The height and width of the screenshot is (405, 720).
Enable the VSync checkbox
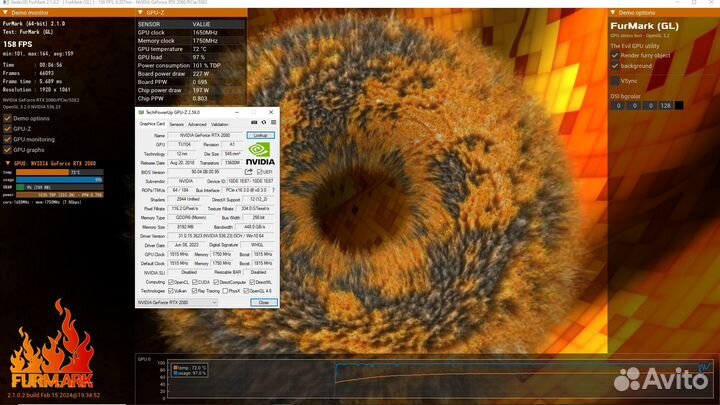click(x=615, y=81)
